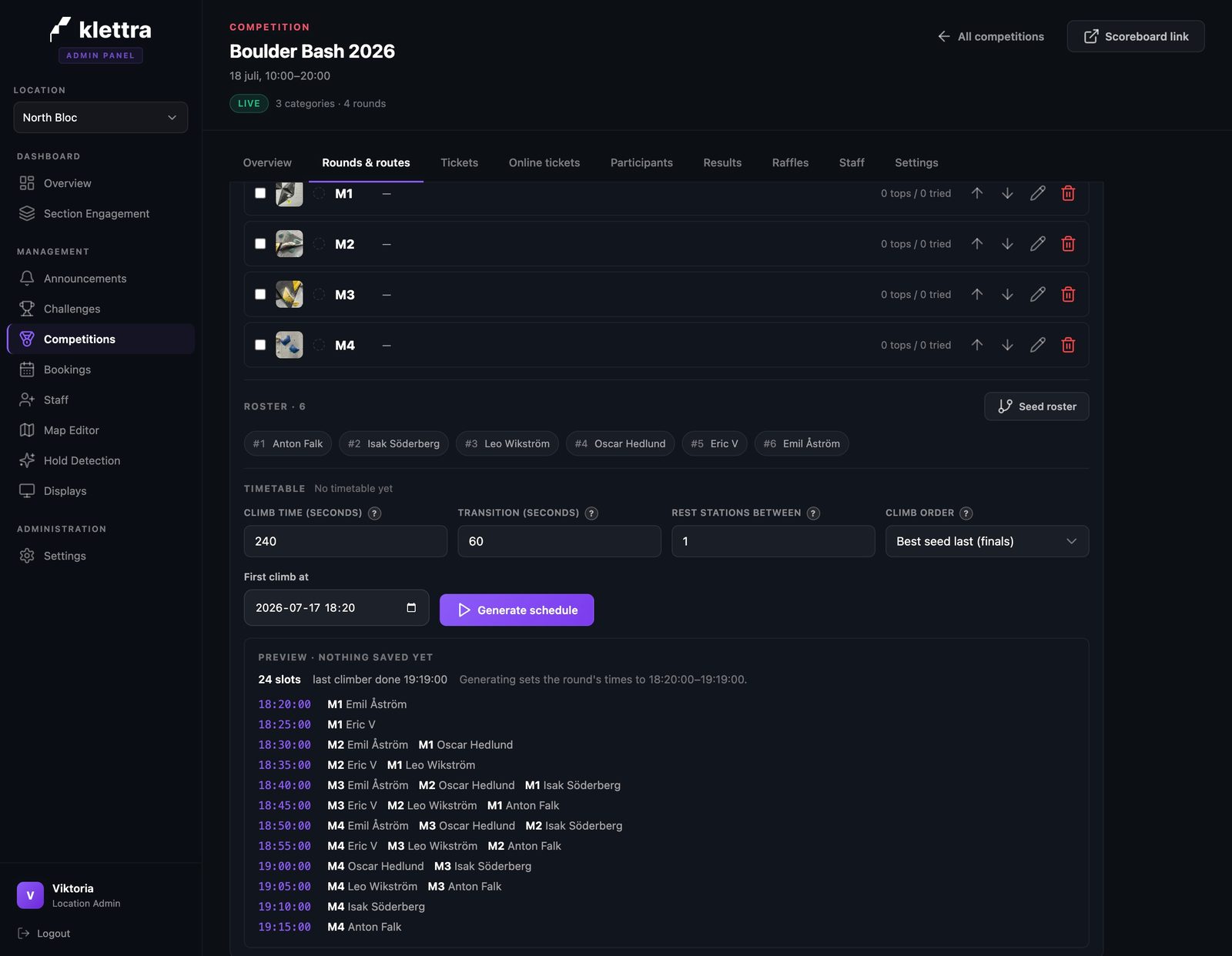Select the M1 route checkbox

pos(260,193)
